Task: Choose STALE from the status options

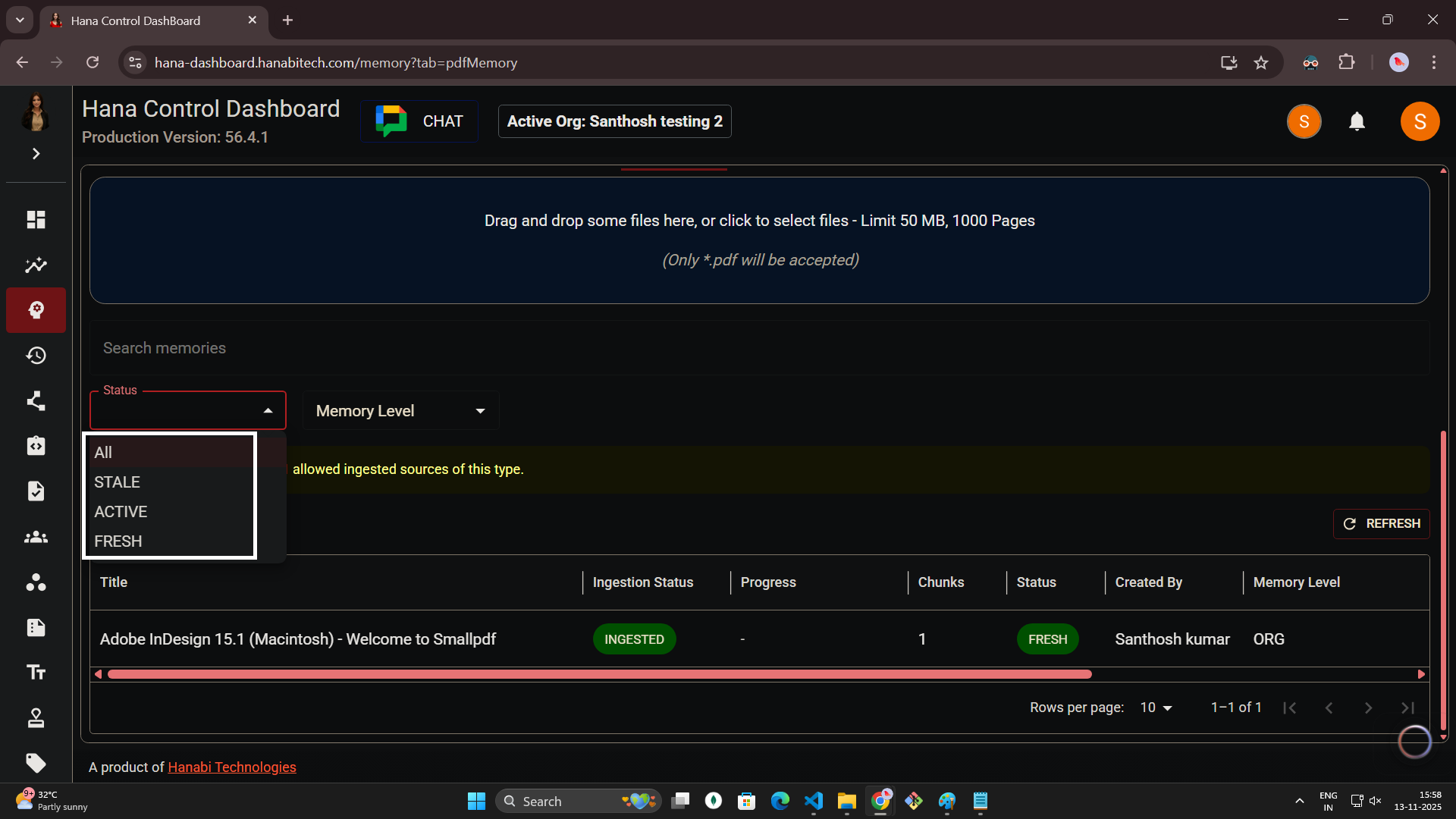Action: coord(117,482)
